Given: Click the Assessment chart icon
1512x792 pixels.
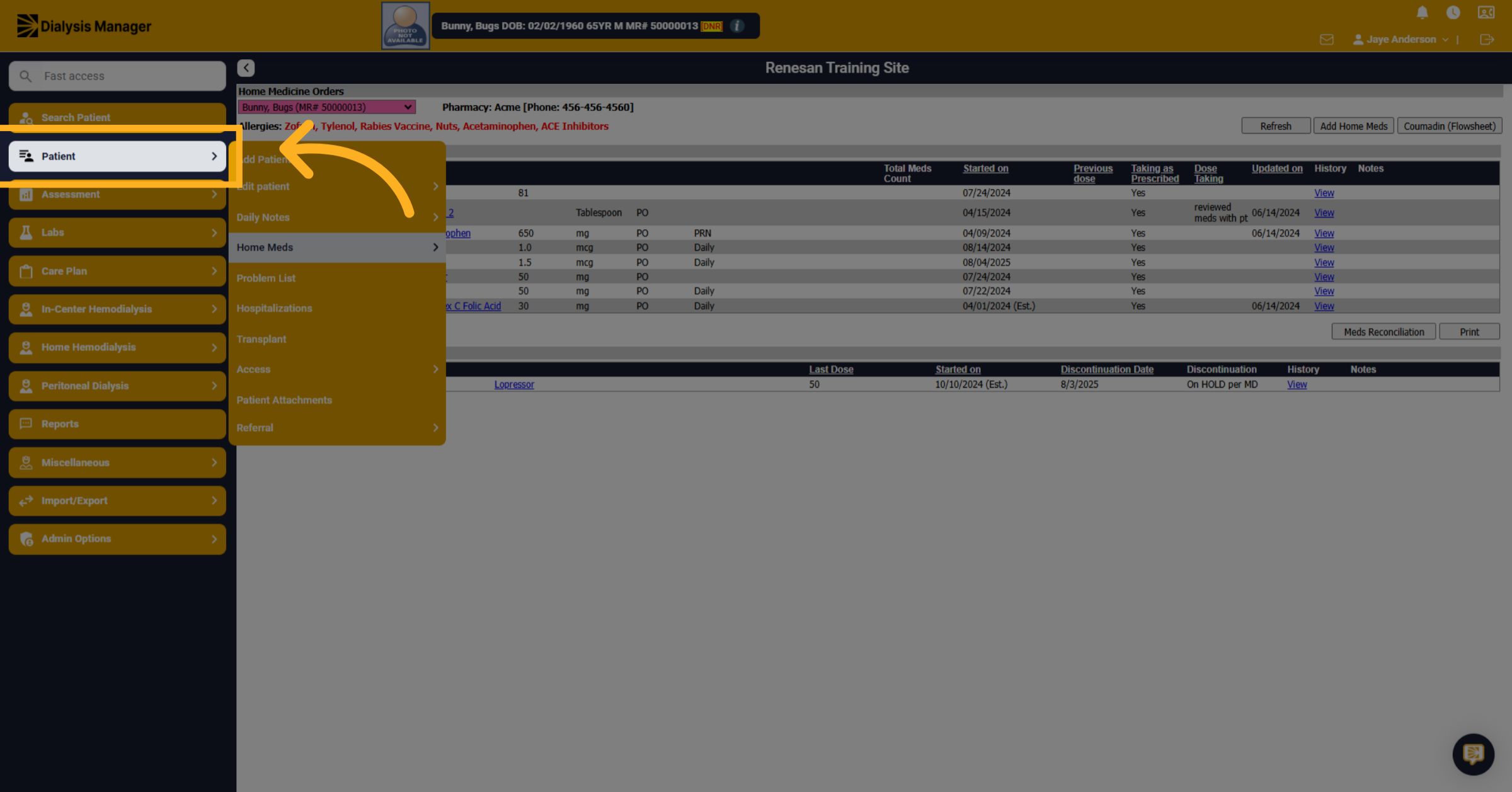Looking at the screenshot, I should 26,194.
